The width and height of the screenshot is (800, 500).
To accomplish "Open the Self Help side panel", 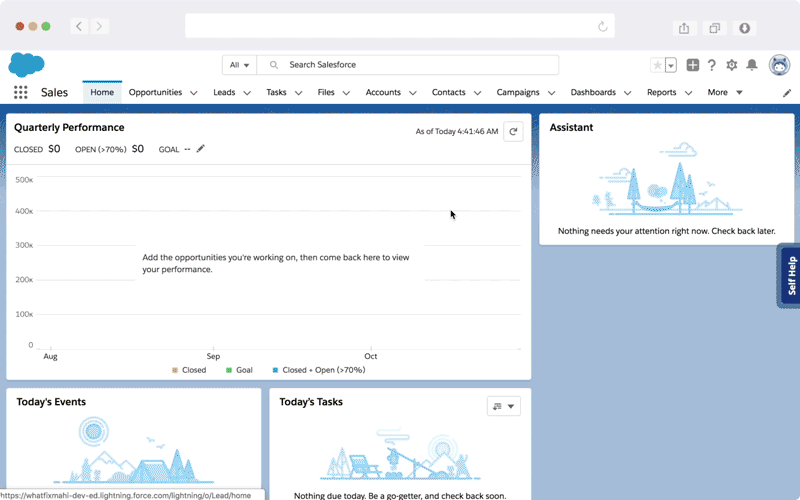I will point(790,276).
